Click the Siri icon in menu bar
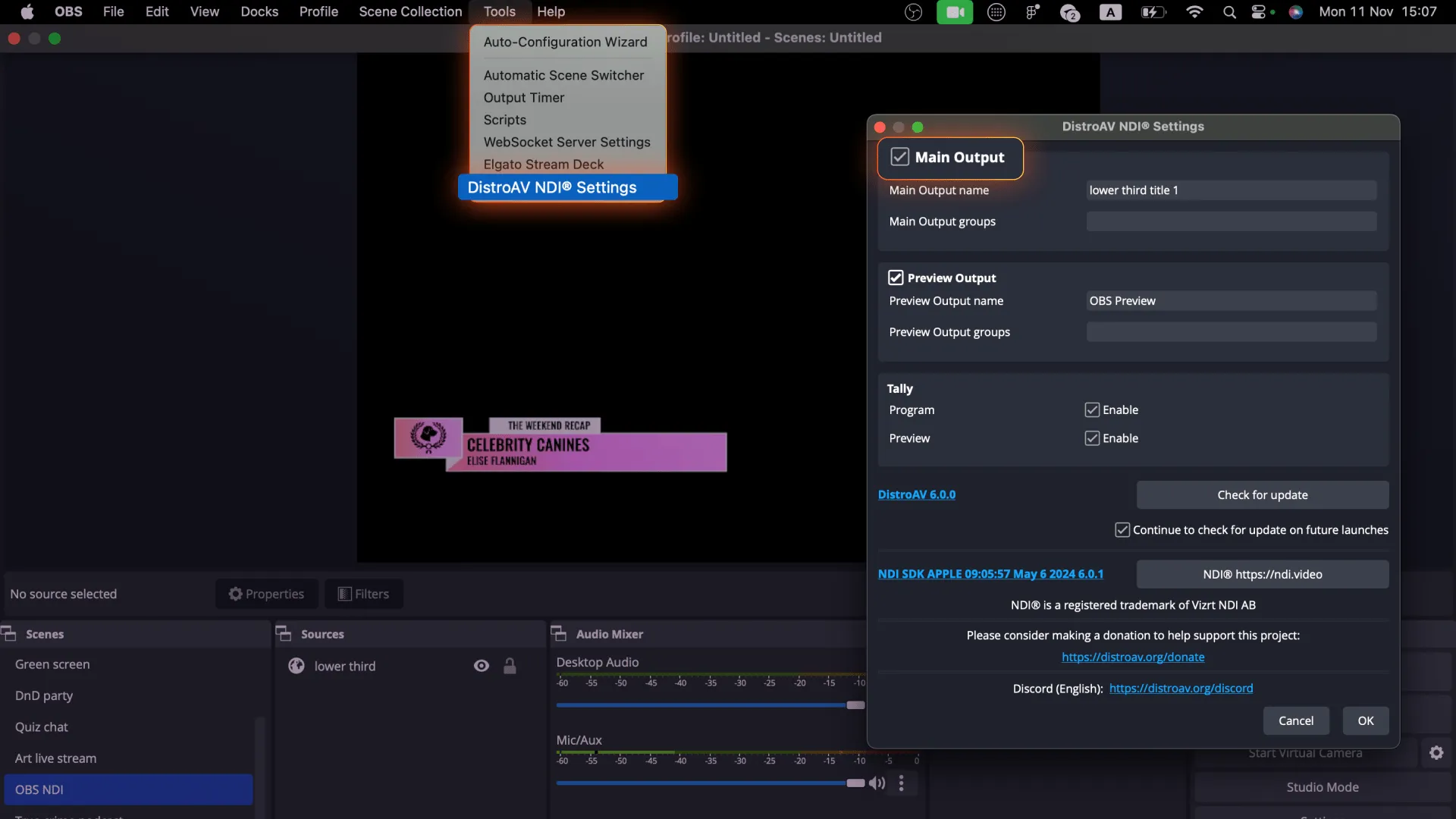The height and width of the screenshot is (819, 1456). pos(1295,12)
